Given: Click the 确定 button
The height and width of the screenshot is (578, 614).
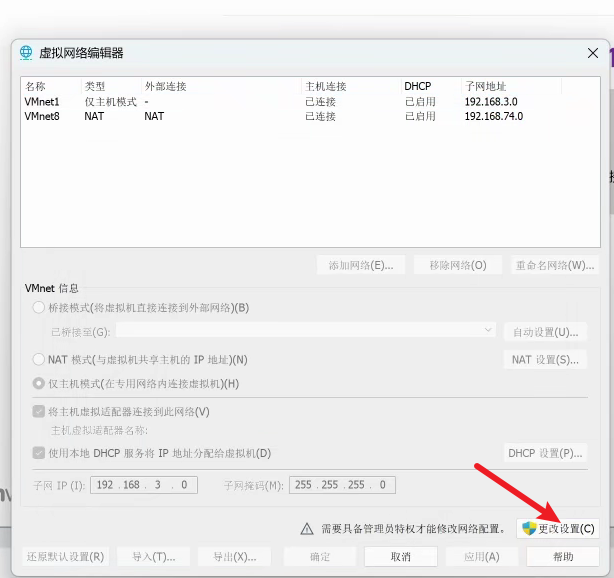Looking at the screenshot, I should tap(320, 556).
